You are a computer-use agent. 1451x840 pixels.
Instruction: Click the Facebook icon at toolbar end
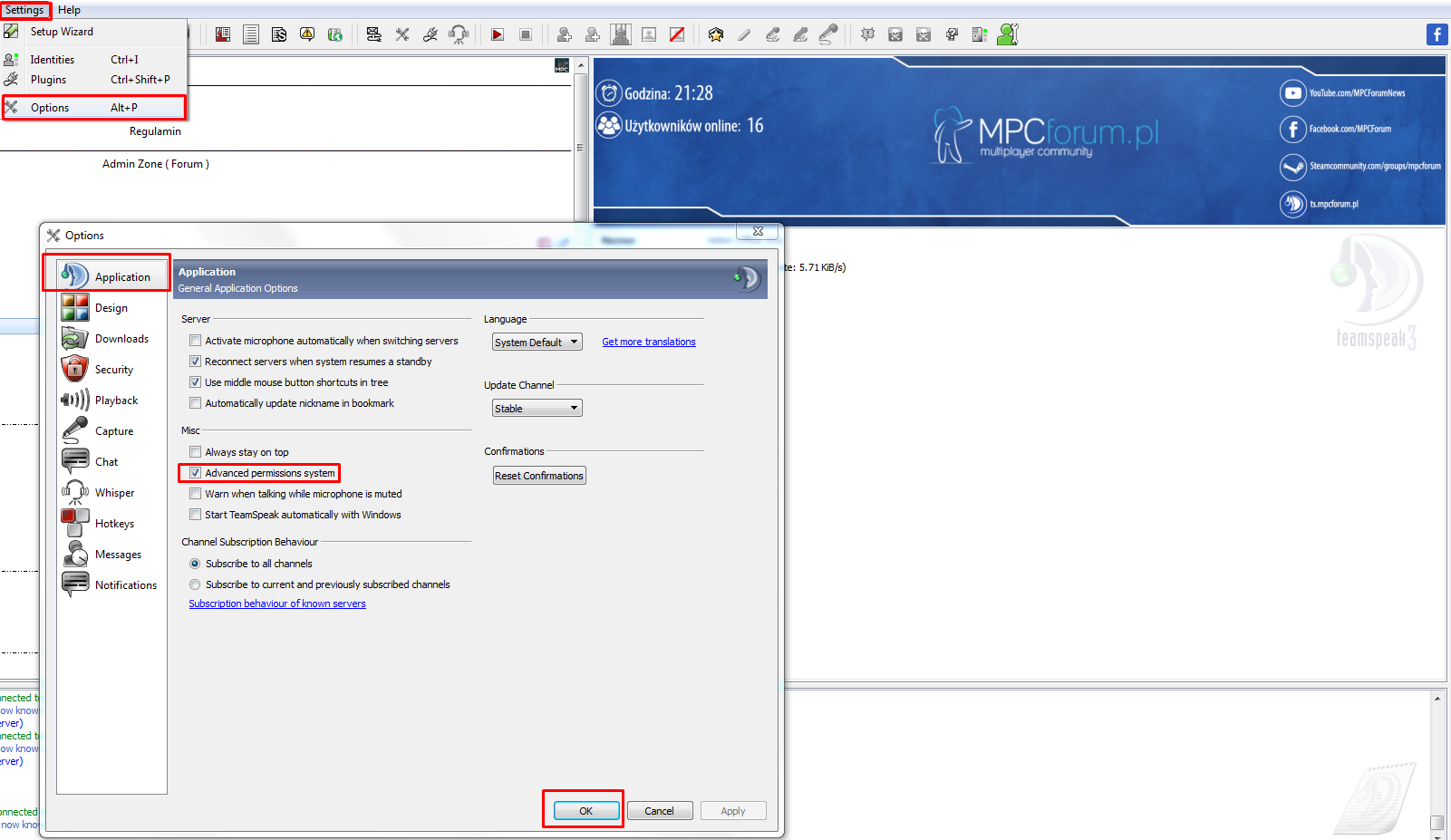1436,34
